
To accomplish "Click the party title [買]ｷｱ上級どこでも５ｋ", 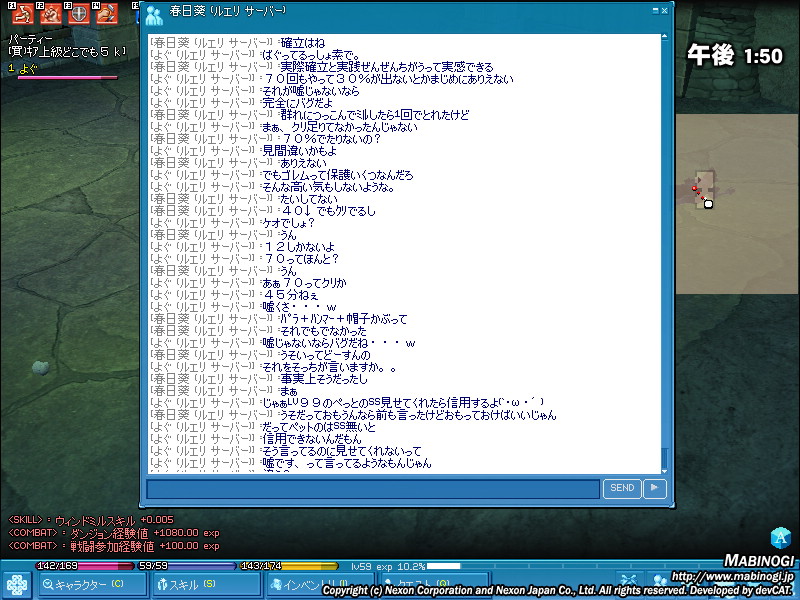I will click(x=67, y=51).
